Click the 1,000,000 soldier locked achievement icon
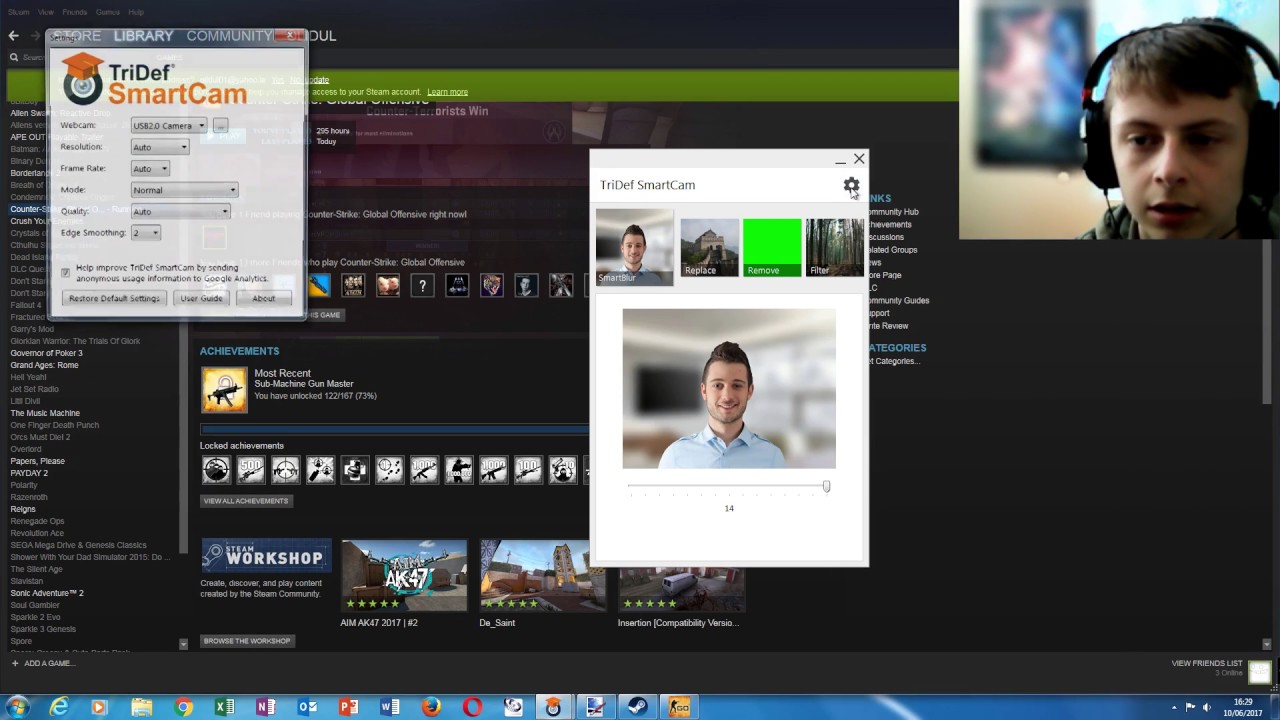 (x=459, y=469)
